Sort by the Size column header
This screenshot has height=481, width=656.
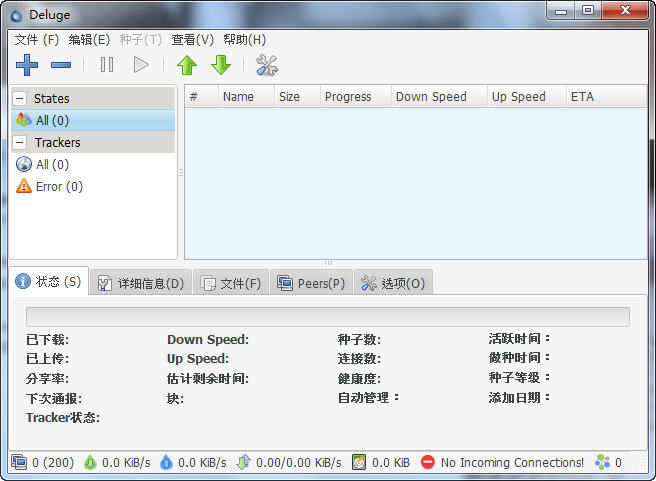click(297, 97)
